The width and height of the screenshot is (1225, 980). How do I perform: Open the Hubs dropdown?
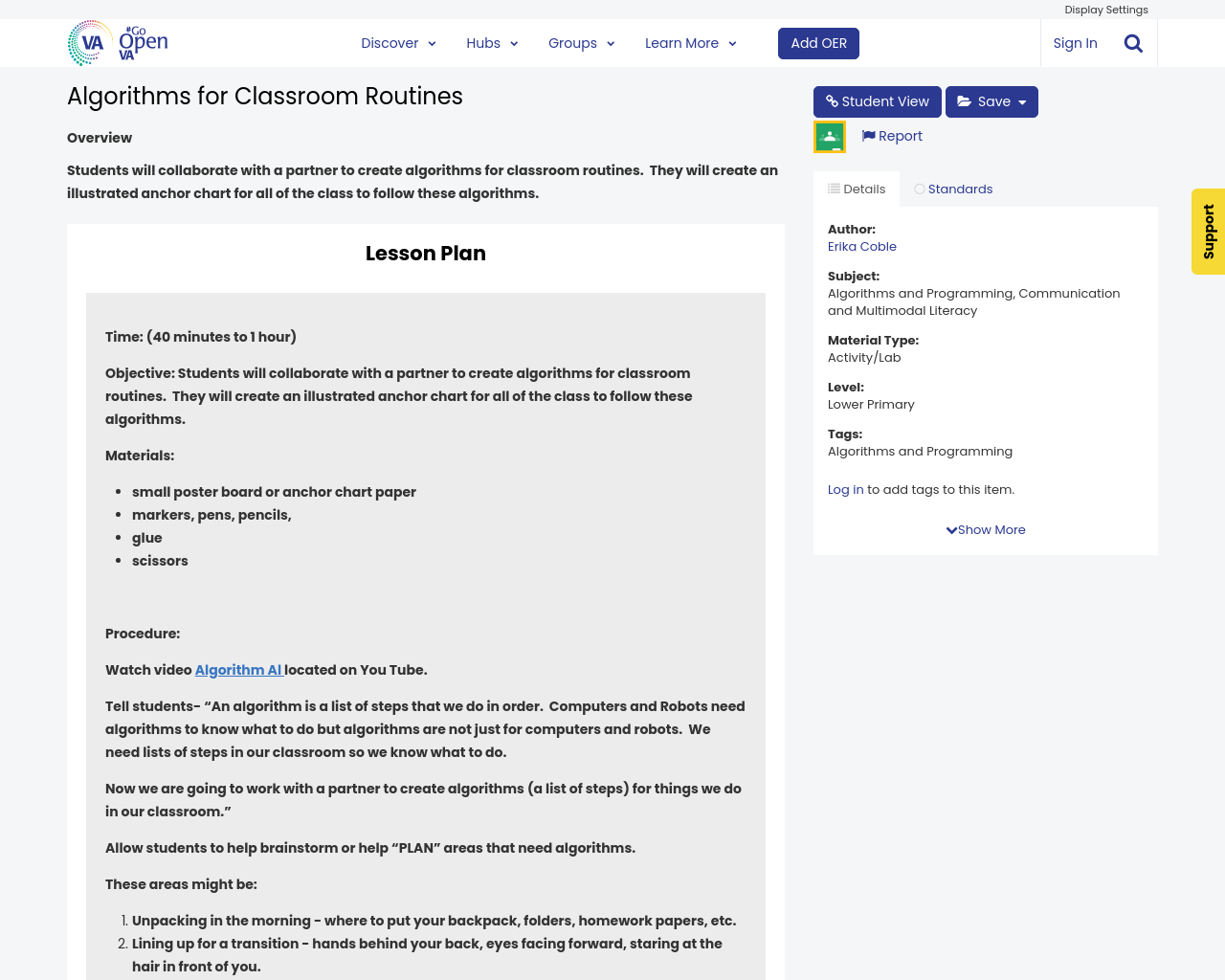pyautogui.click(x=492, y=43)
